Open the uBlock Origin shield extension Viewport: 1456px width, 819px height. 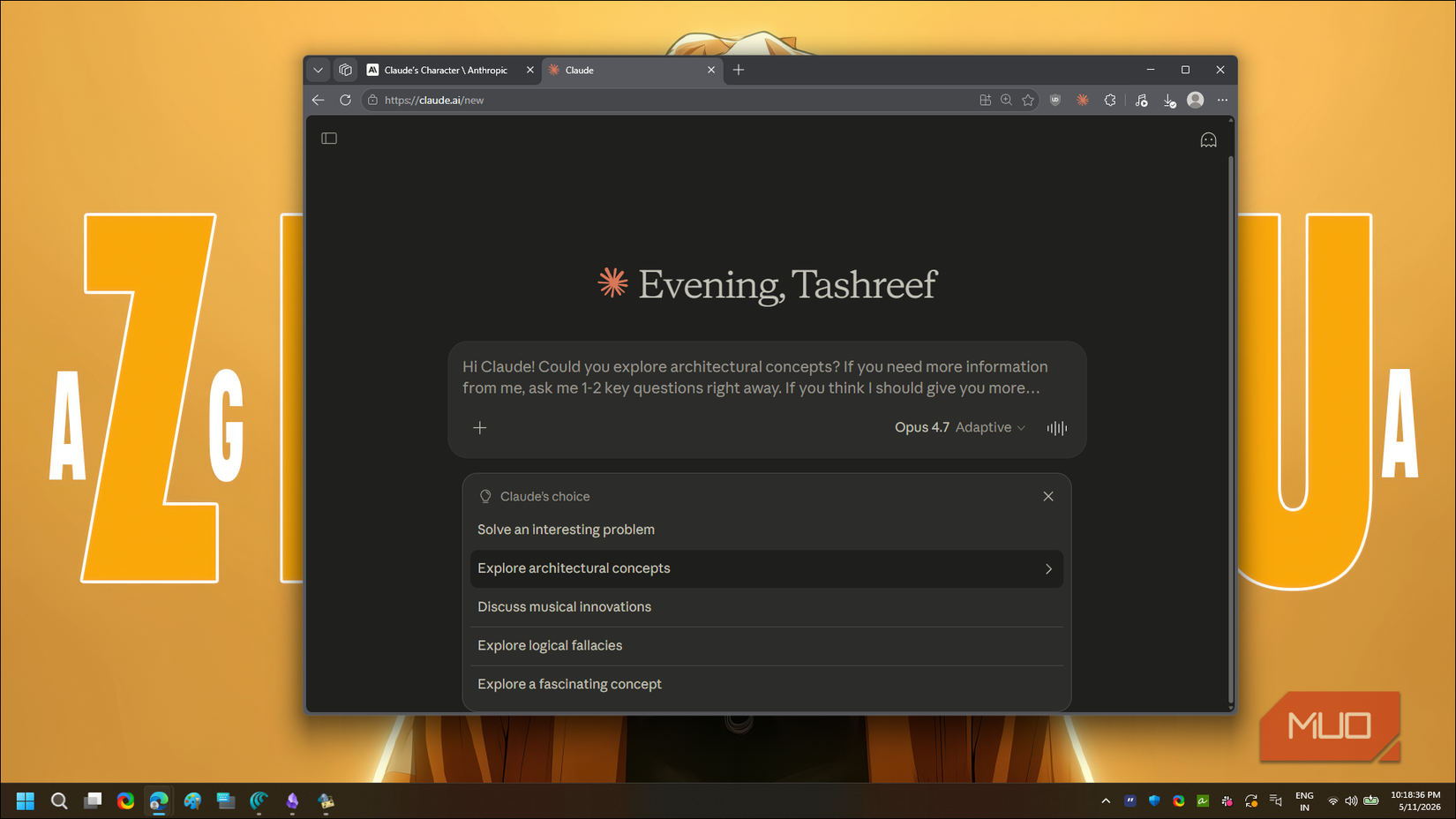point(1055,101)
